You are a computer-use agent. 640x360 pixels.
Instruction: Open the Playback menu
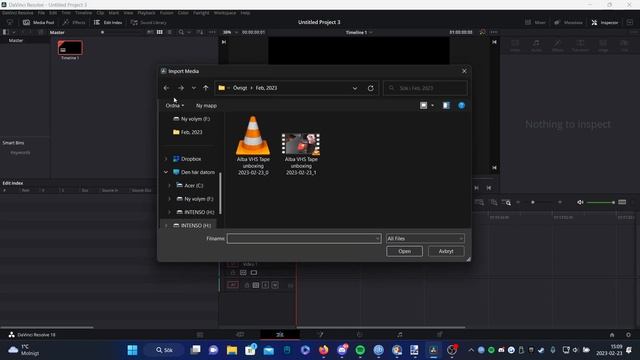click(146, 13)
